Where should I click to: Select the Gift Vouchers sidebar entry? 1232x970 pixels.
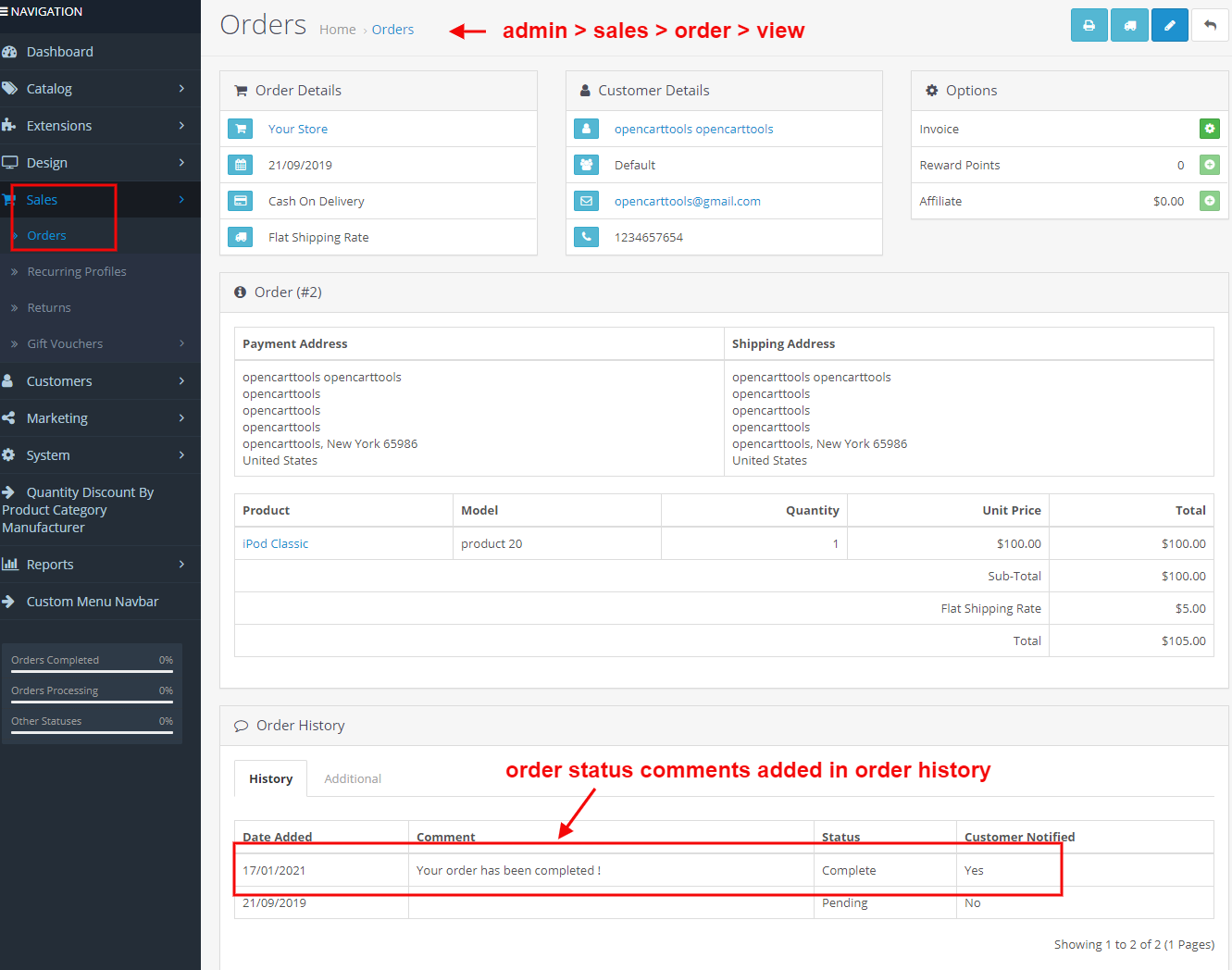pyautogui.click(x=67, y=343)
